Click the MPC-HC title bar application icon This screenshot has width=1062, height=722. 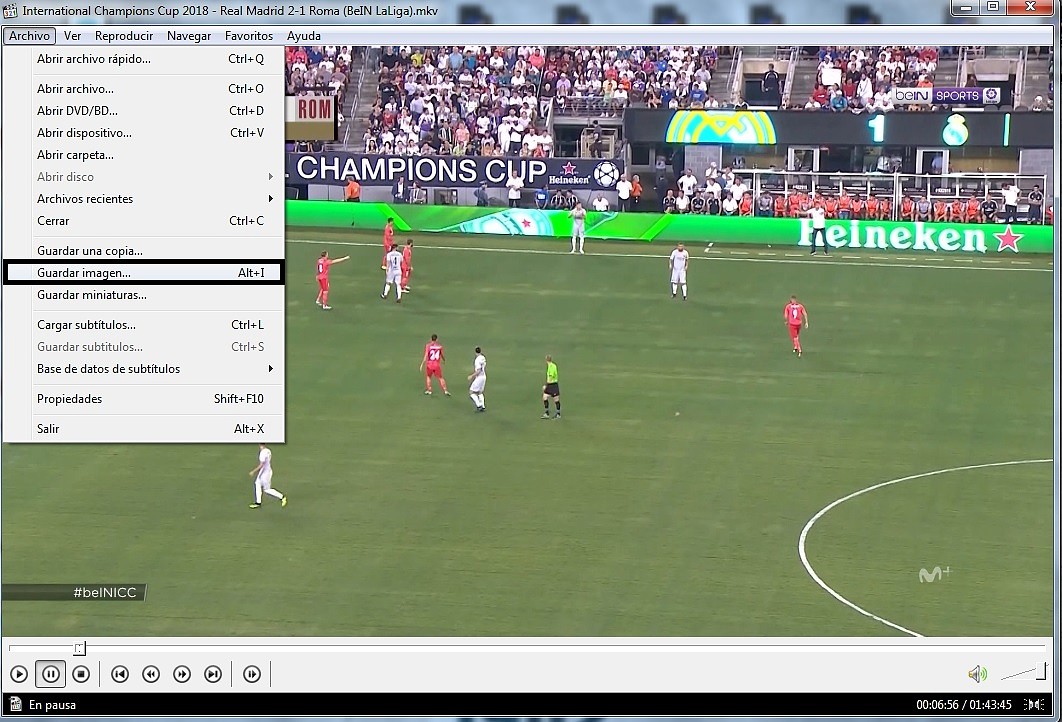click(x=10, y=10)
